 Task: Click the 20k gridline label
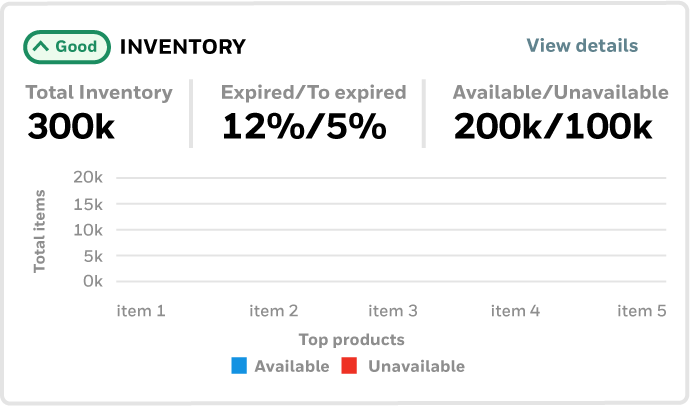[x=88, y=178]
